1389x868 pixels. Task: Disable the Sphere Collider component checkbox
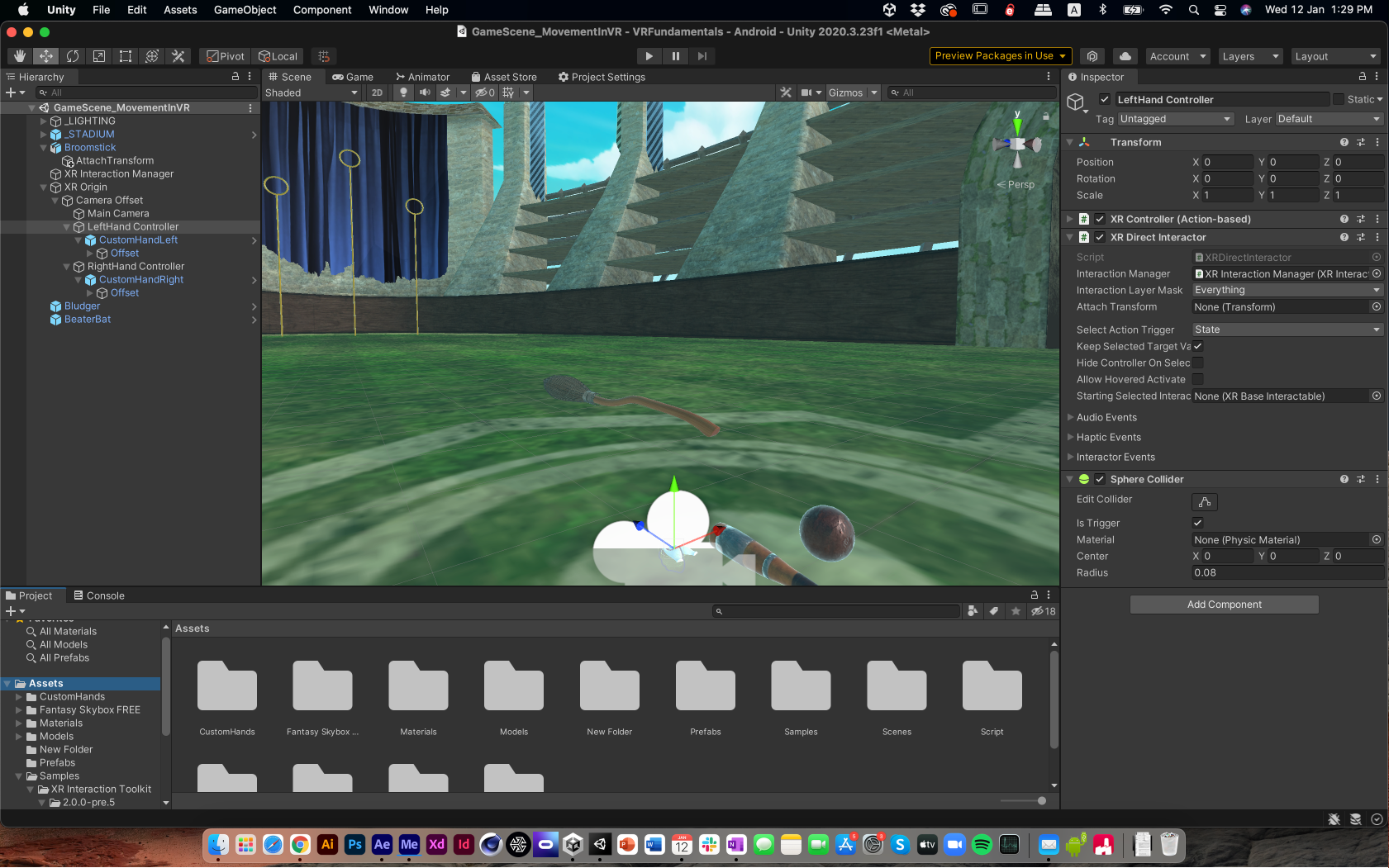(1100, 479)
